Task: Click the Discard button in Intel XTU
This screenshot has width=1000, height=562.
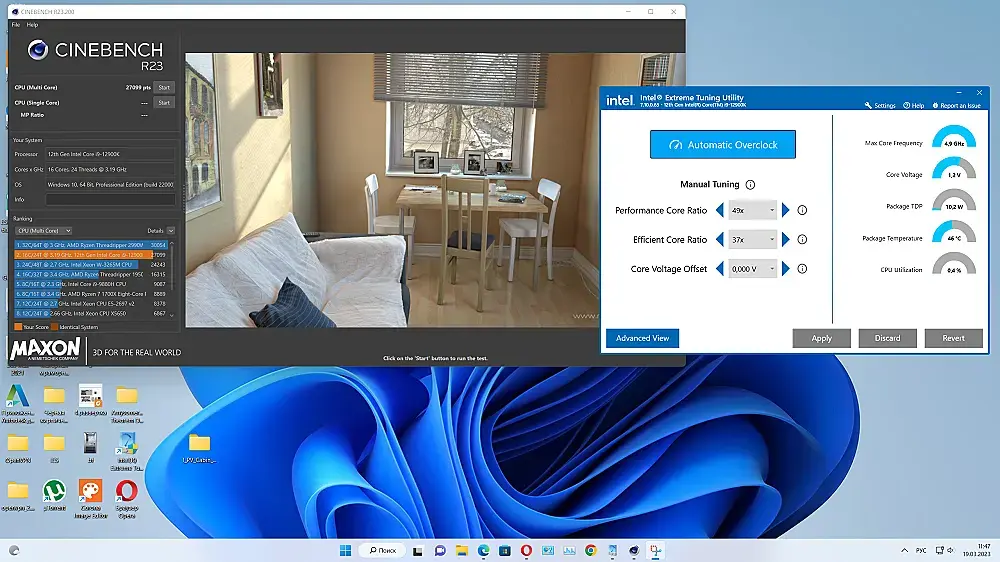Action: pos(887,338)
